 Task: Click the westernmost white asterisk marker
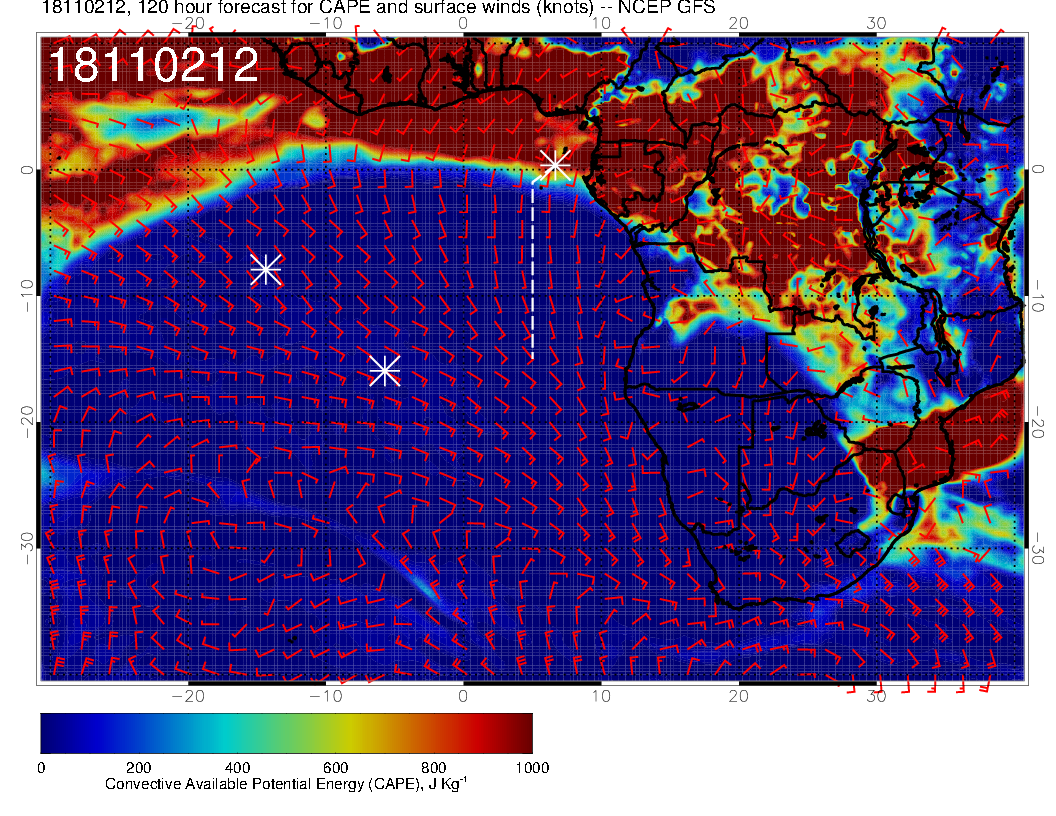[x=265, y=269]
